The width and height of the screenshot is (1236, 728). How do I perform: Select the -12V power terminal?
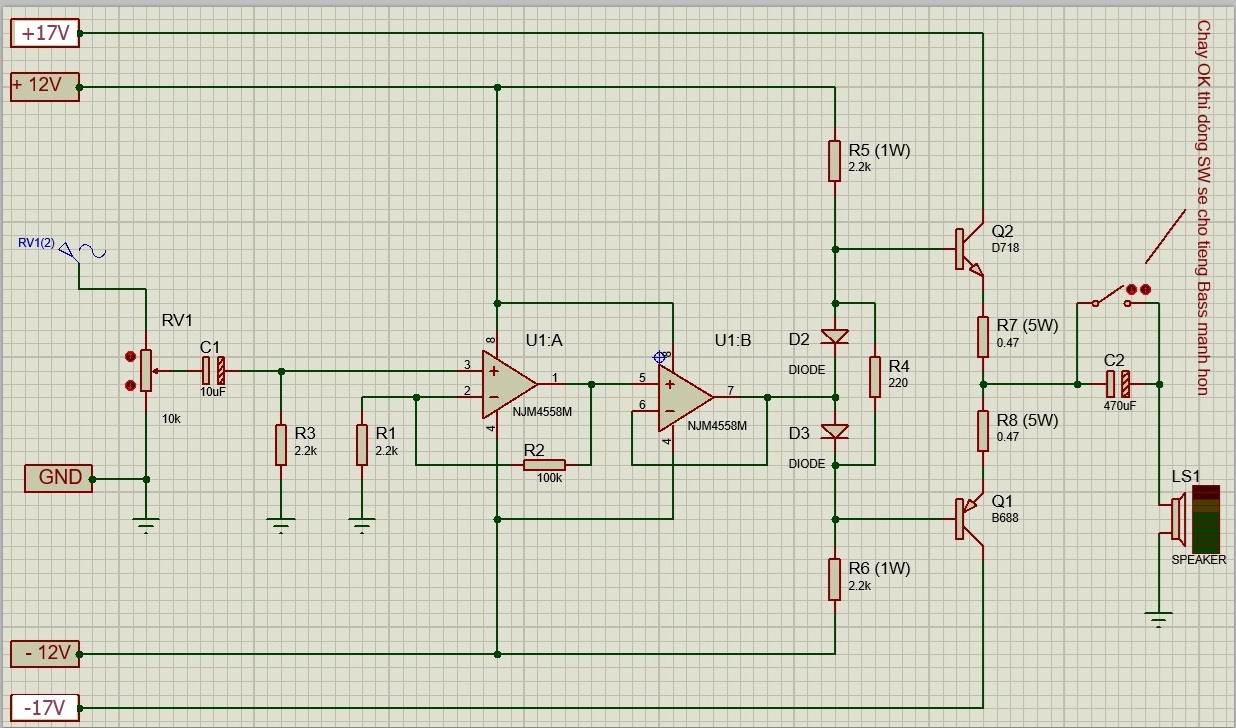pos(43,654)
